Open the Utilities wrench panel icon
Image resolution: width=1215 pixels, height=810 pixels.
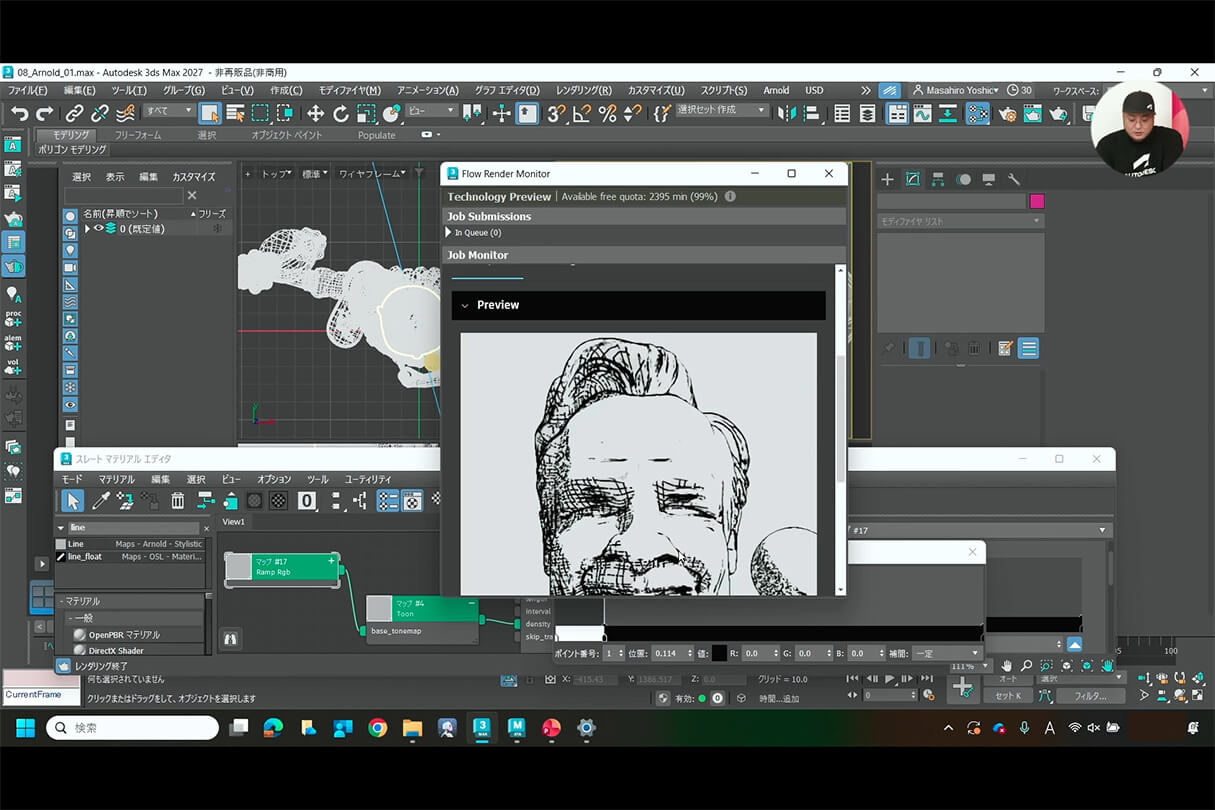coord(1014,179)
